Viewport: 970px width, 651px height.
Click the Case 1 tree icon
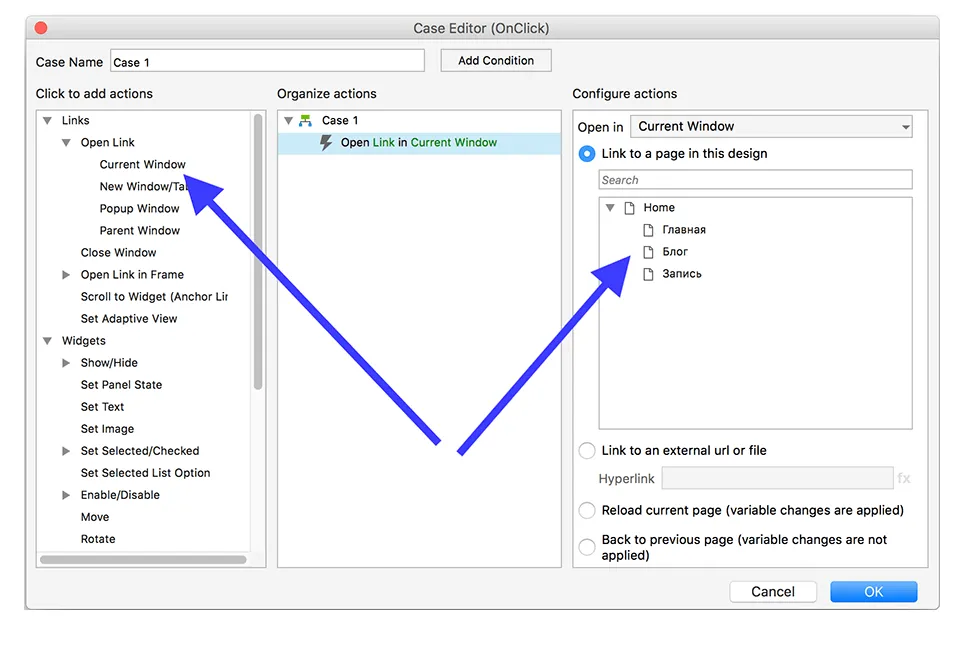coord(306,121)
